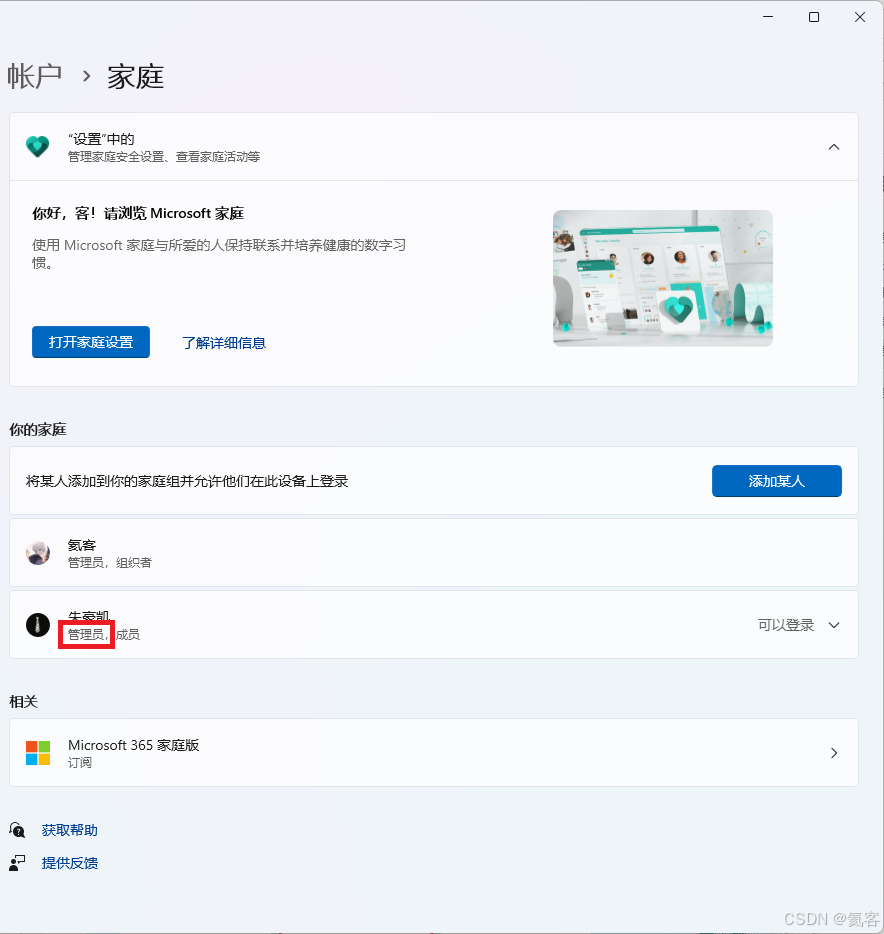The height and width of the screenshot is (934, 884).
Task: Collapse the "设置"中的 section chevron
Action: 833,147
